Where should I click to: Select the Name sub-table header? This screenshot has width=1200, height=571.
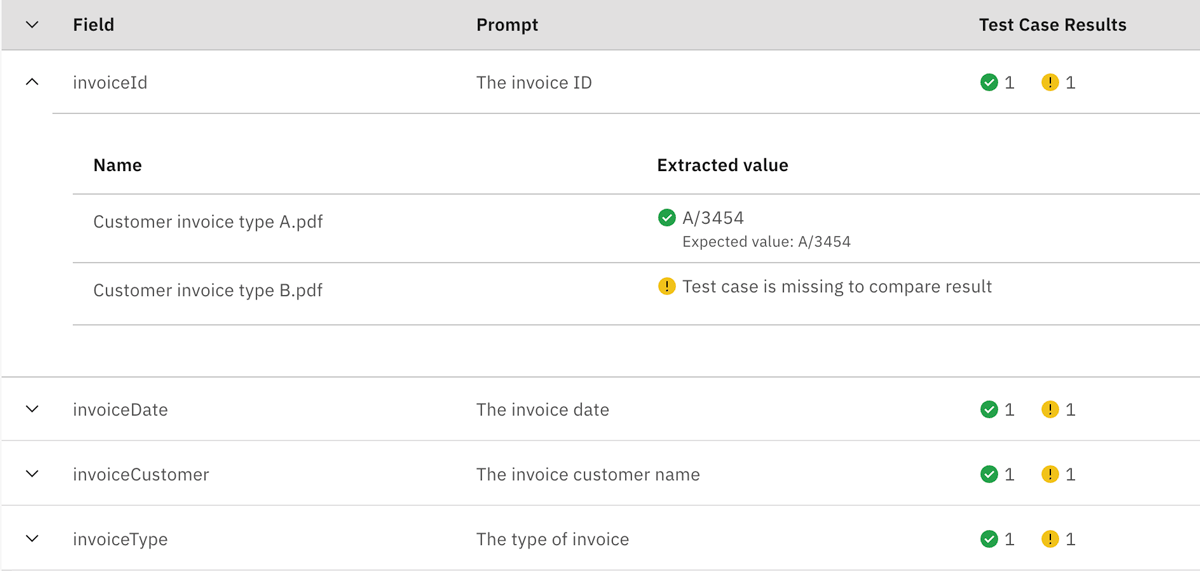[x=117, y=165]
